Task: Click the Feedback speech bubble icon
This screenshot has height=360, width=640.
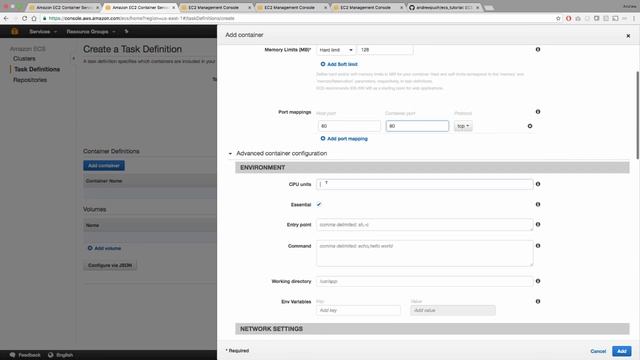Action: pos(13,355)
